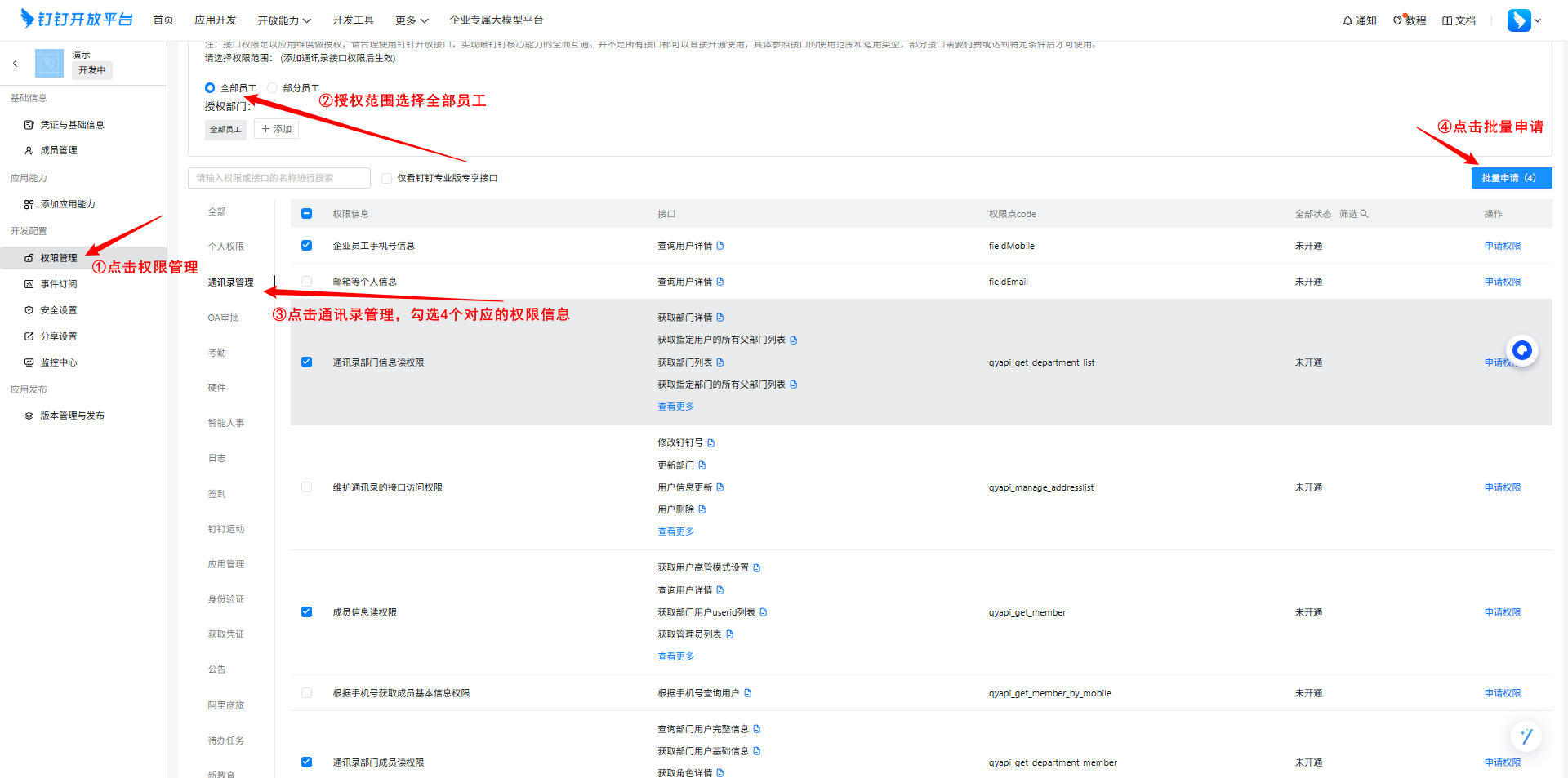The width and height of the screenshot is (1568, 778).
Task: Open the account dropdown arrow beside avatar
Action: point(1538,20)
